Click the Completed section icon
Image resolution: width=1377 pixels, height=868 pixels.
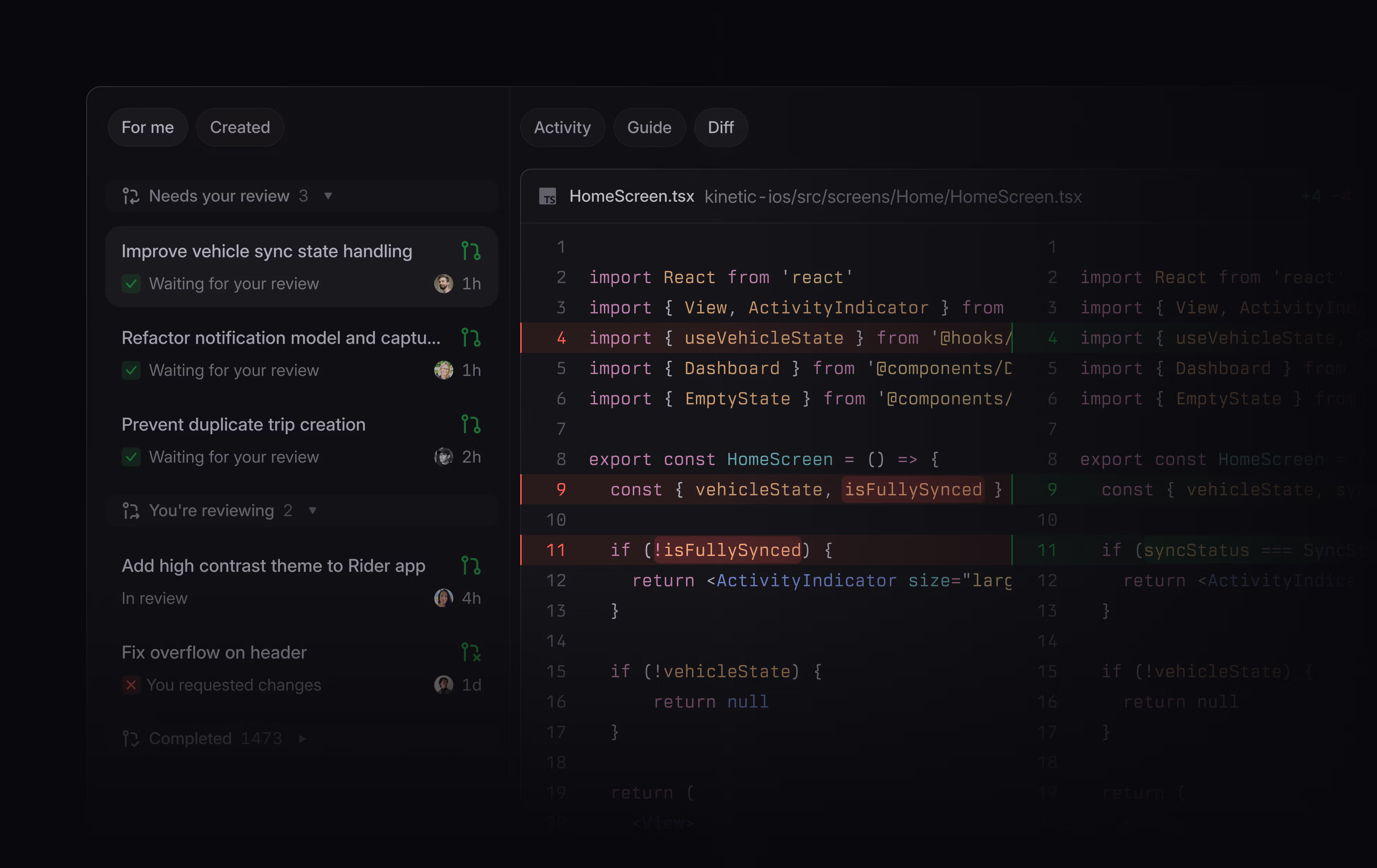(x=131, y=738)
